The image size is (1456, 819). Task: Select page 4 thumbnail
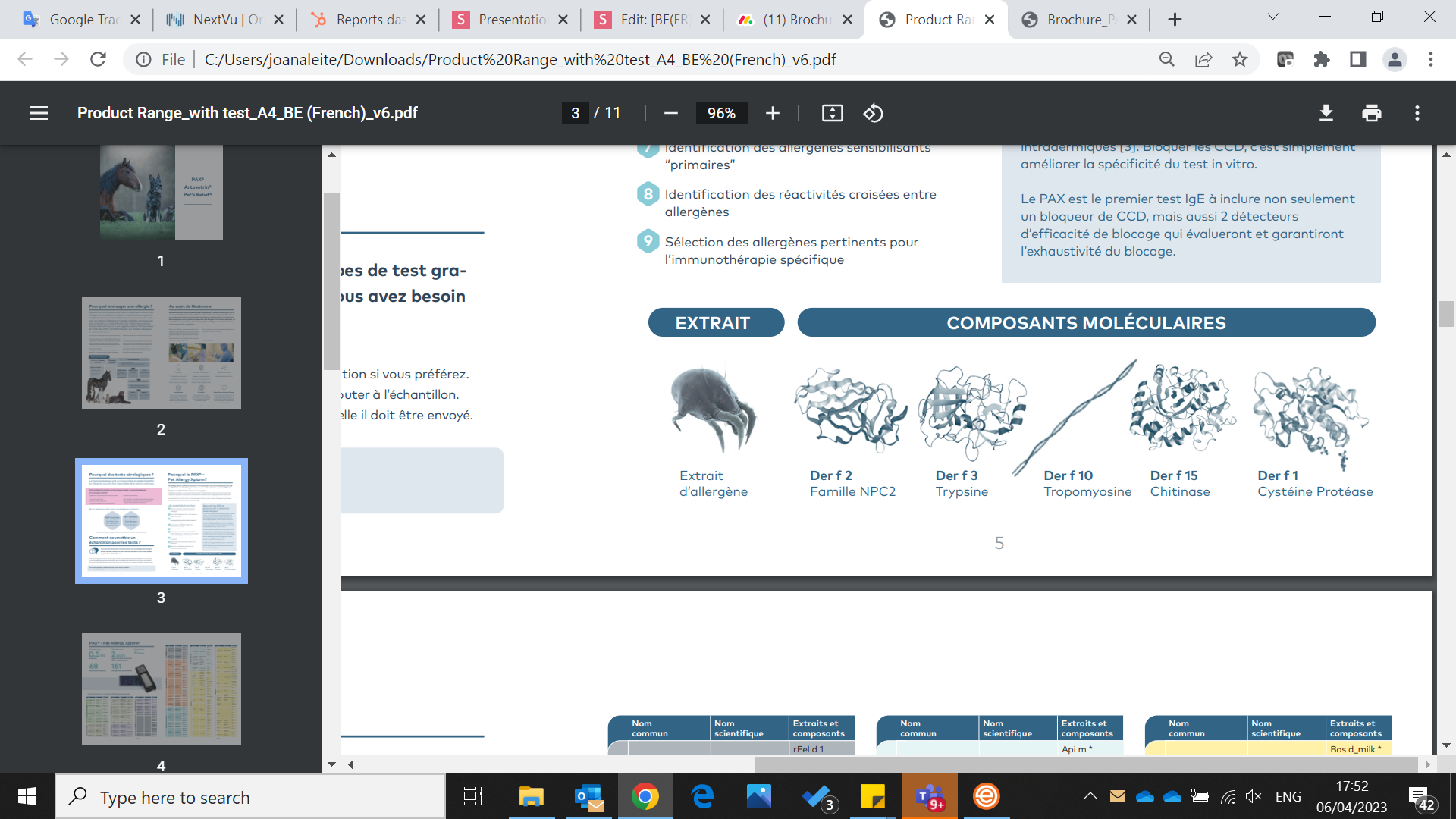coord(162,689)
